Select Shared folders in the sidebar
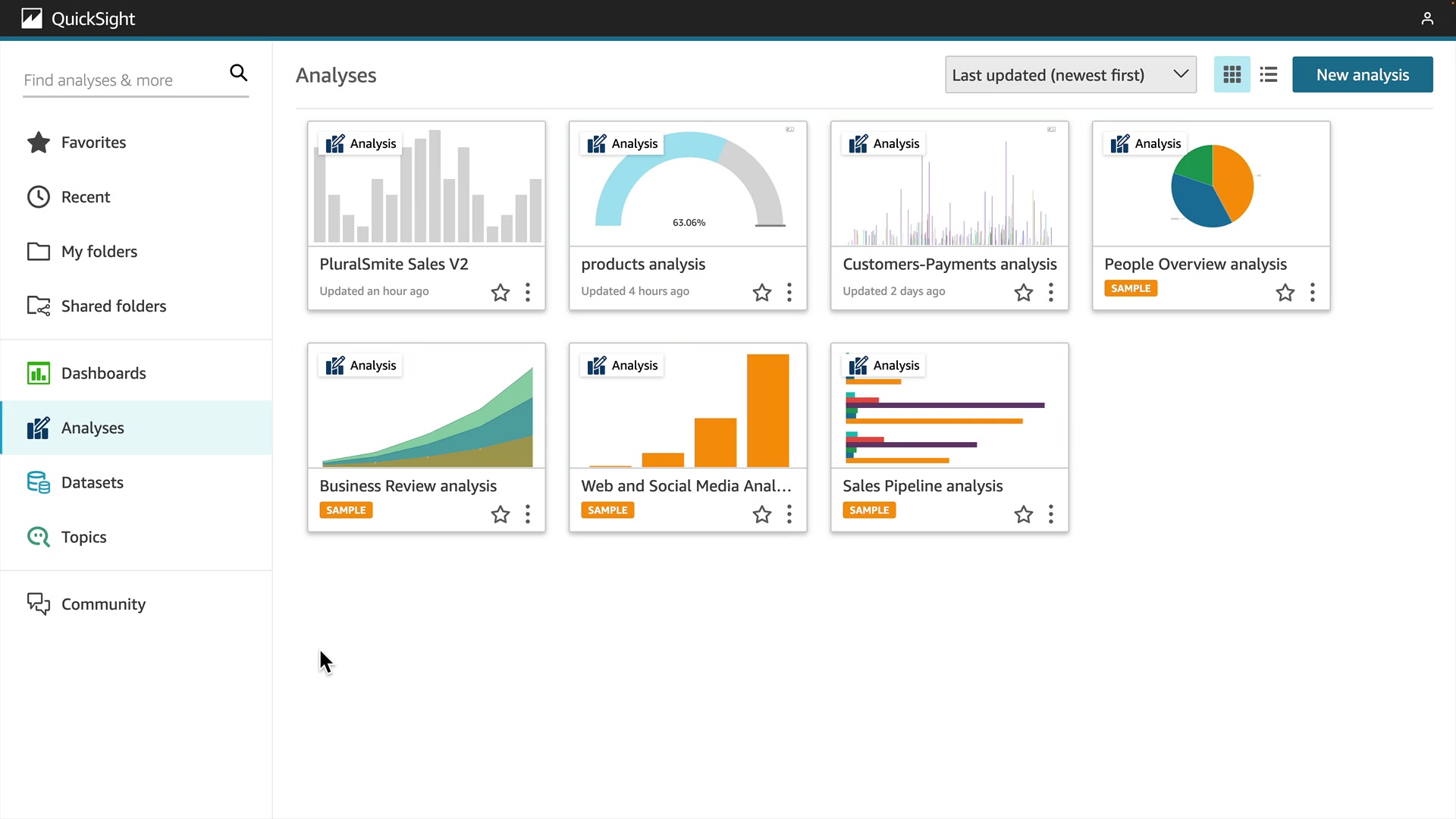This screenshot has width=1456, height=819. (113, 306)
